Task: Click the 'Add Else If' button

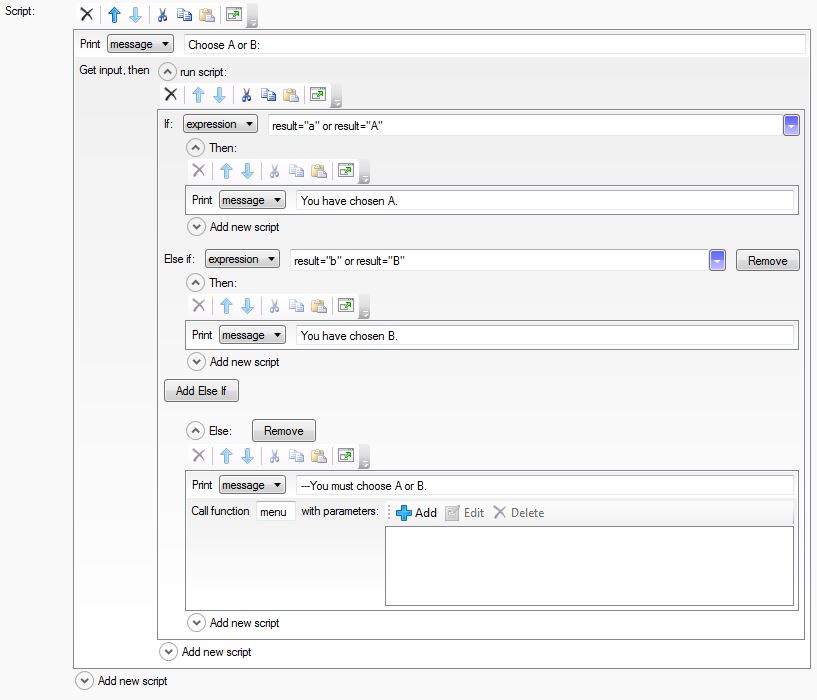Action: (x=201, y=391)
